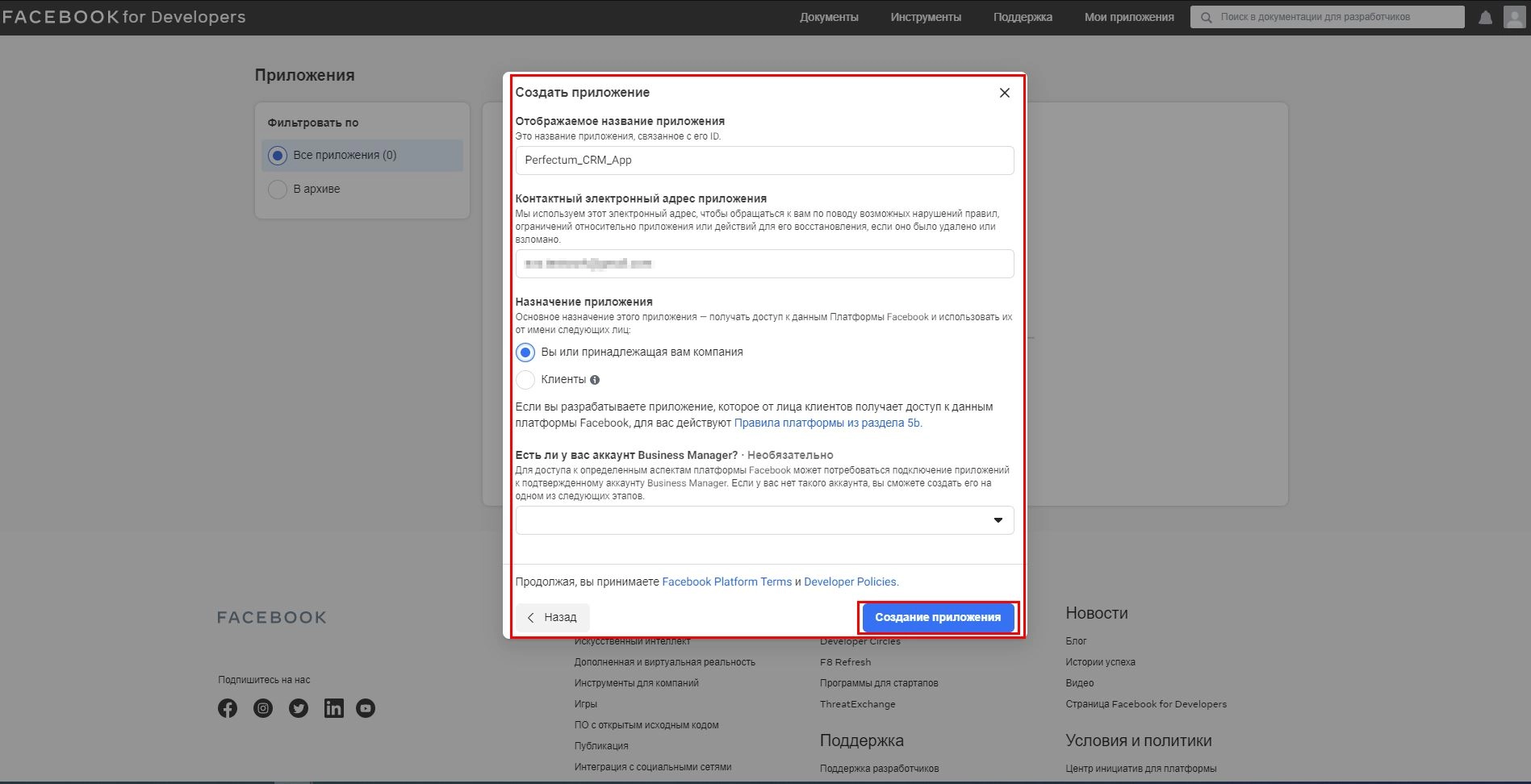
Task: Open the F8 Refresh footer link
Action: pos(845,662)
